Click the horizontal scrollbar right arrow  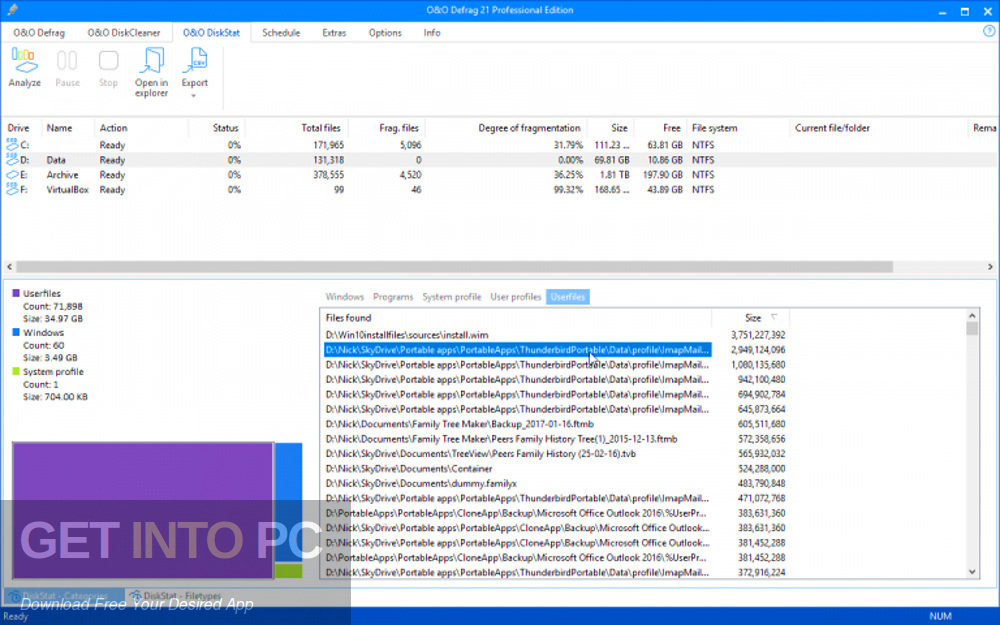tap(990, 267)
